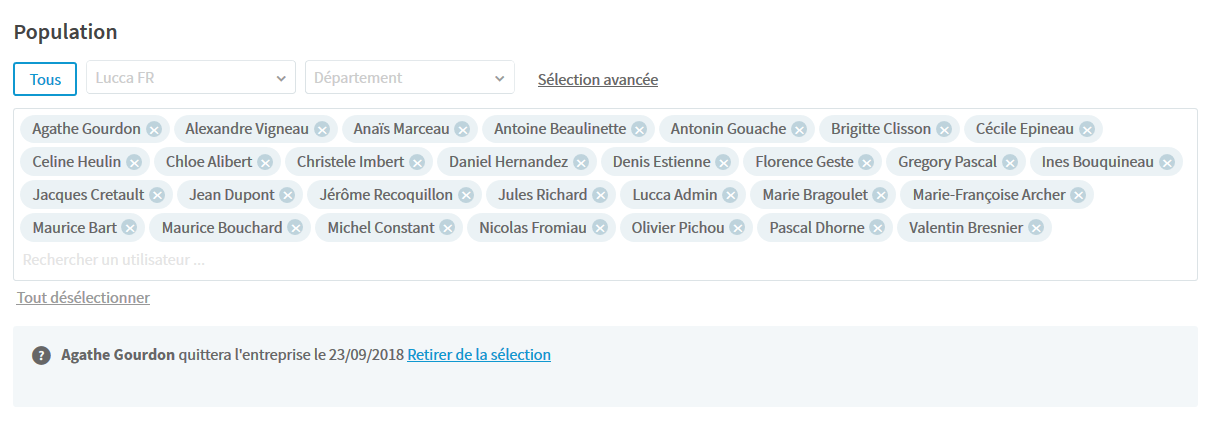Open Sélection avancée link
The width and height of the screenshot is (1211, 428).
(598, 79)
